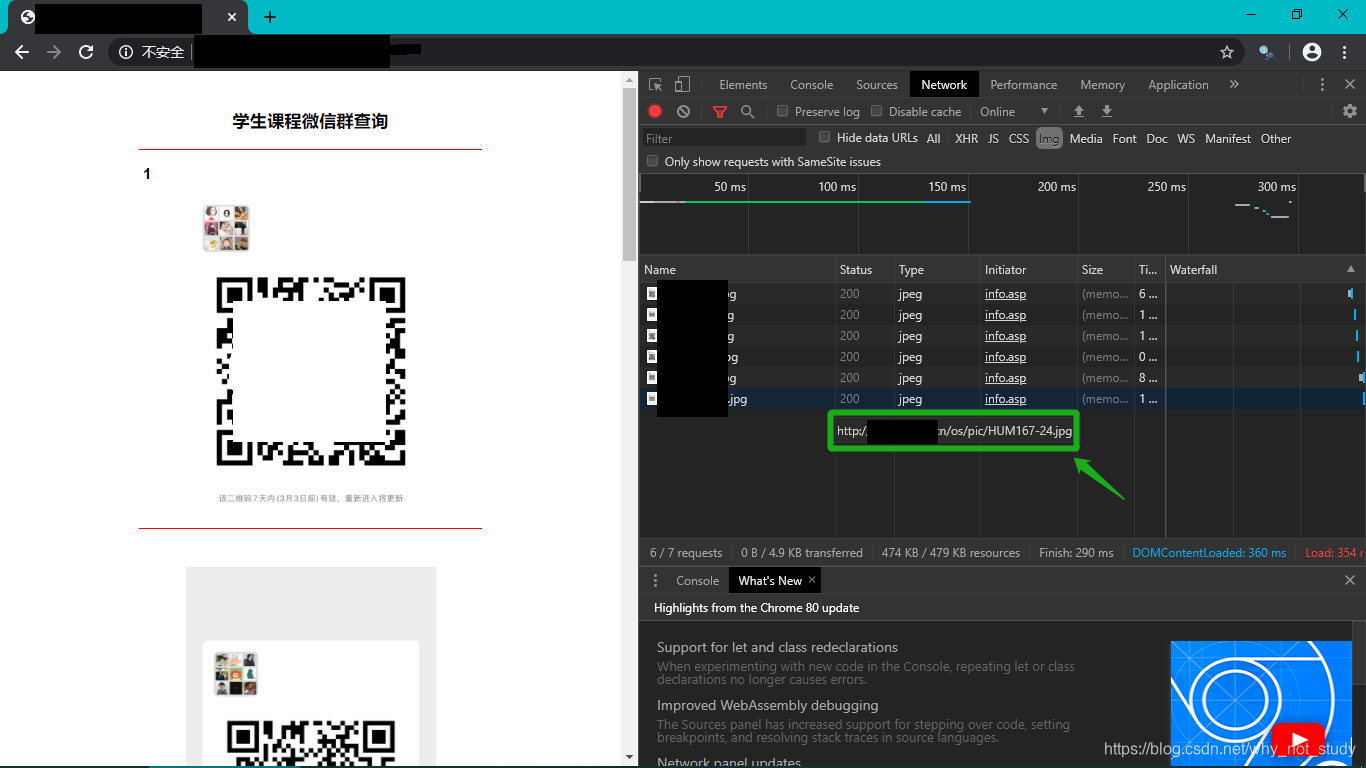Open Chrome's three-dot menu
The image size is (1366, 768).
pos(1346,52)
